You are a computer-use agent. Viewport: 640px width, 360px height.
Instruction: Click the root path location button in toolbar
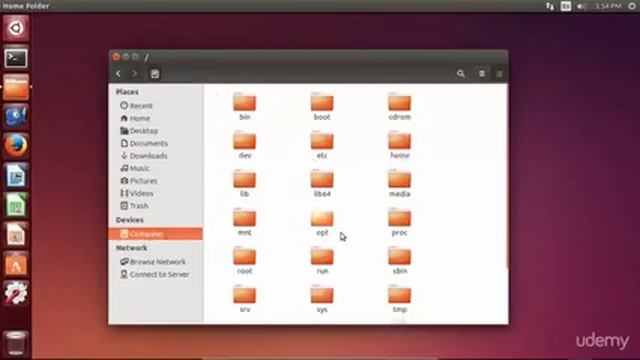click(x=155, y=74)
